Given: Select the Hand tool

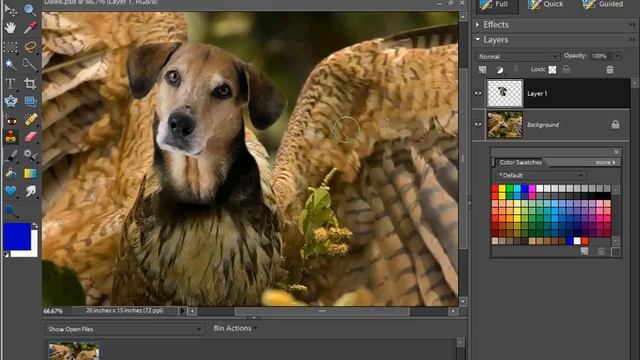Looking at the screenshot, I should click(x=10, y=28).
